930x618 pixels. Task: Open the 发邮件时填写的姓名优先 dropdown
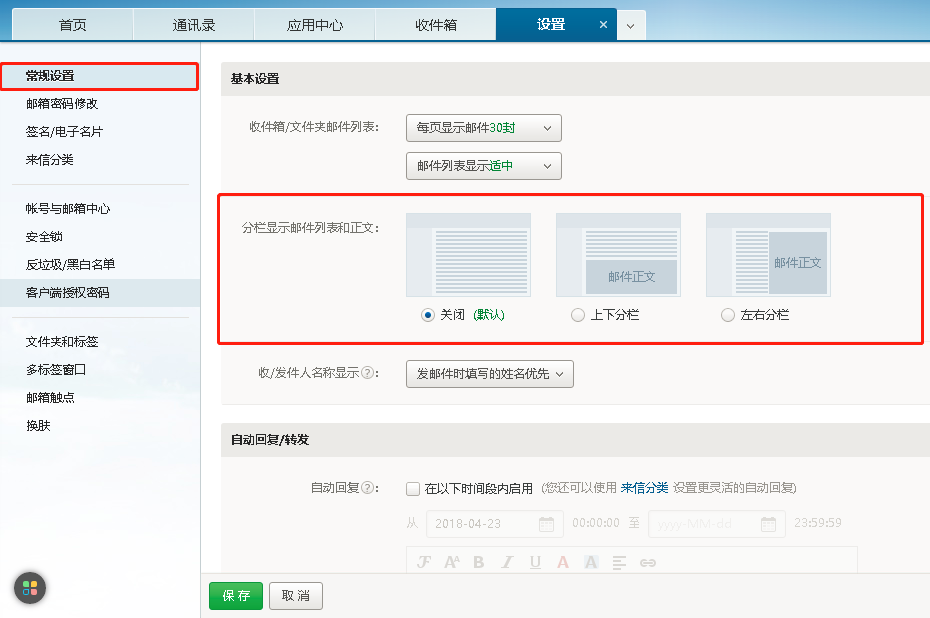[x=489, y=373]
